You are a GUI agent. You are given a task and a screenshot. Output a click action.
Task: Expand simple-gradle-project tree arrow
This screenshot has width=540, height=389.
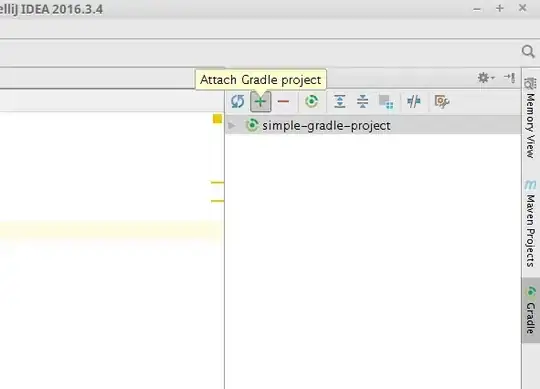pyautogui.click(x=232, y=126)
